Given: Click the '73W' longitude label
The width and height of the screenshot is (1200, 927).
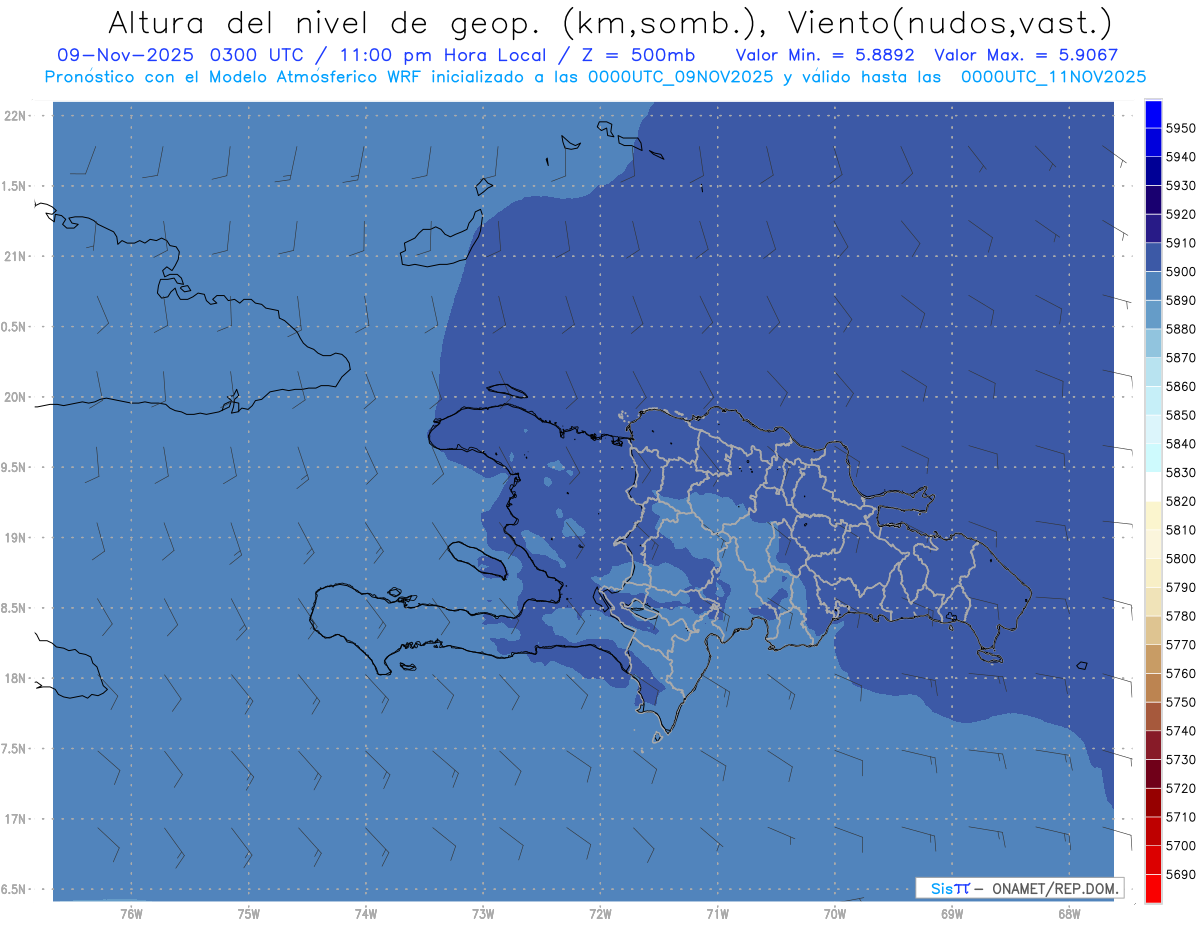Looking at the screenshot, I should [483, 915].
